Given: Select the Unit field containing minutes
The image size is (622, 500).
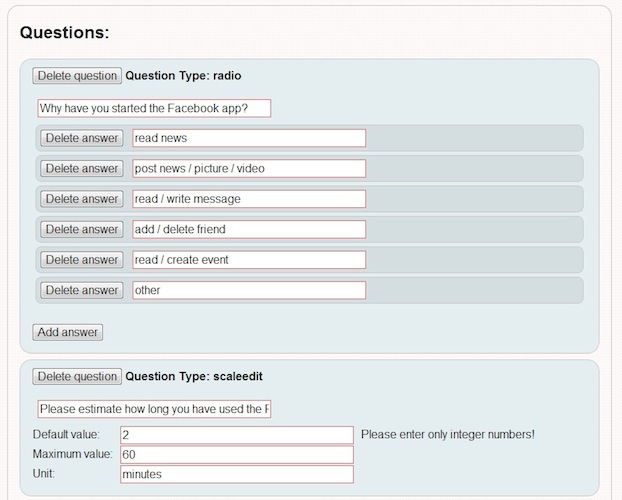Looking at the screenshot, I should pos(236,474).
